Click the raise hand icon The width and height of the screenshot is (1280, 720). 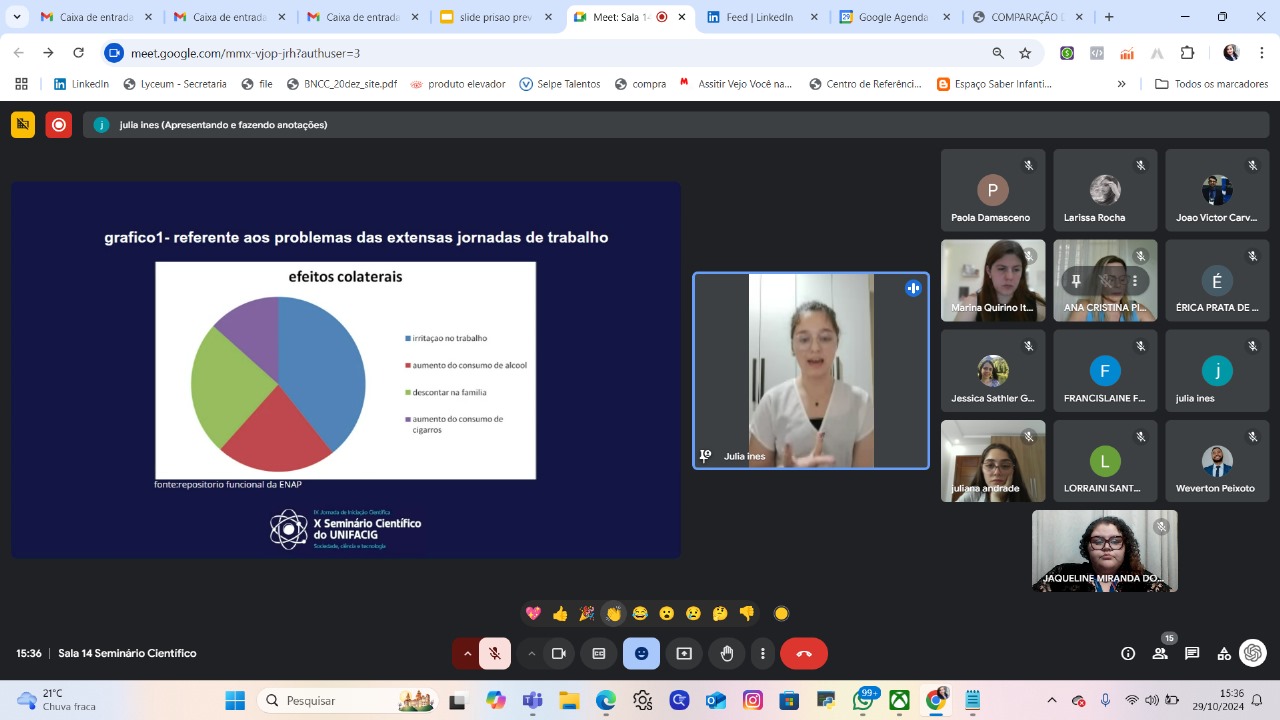click(x=727, y=653)
